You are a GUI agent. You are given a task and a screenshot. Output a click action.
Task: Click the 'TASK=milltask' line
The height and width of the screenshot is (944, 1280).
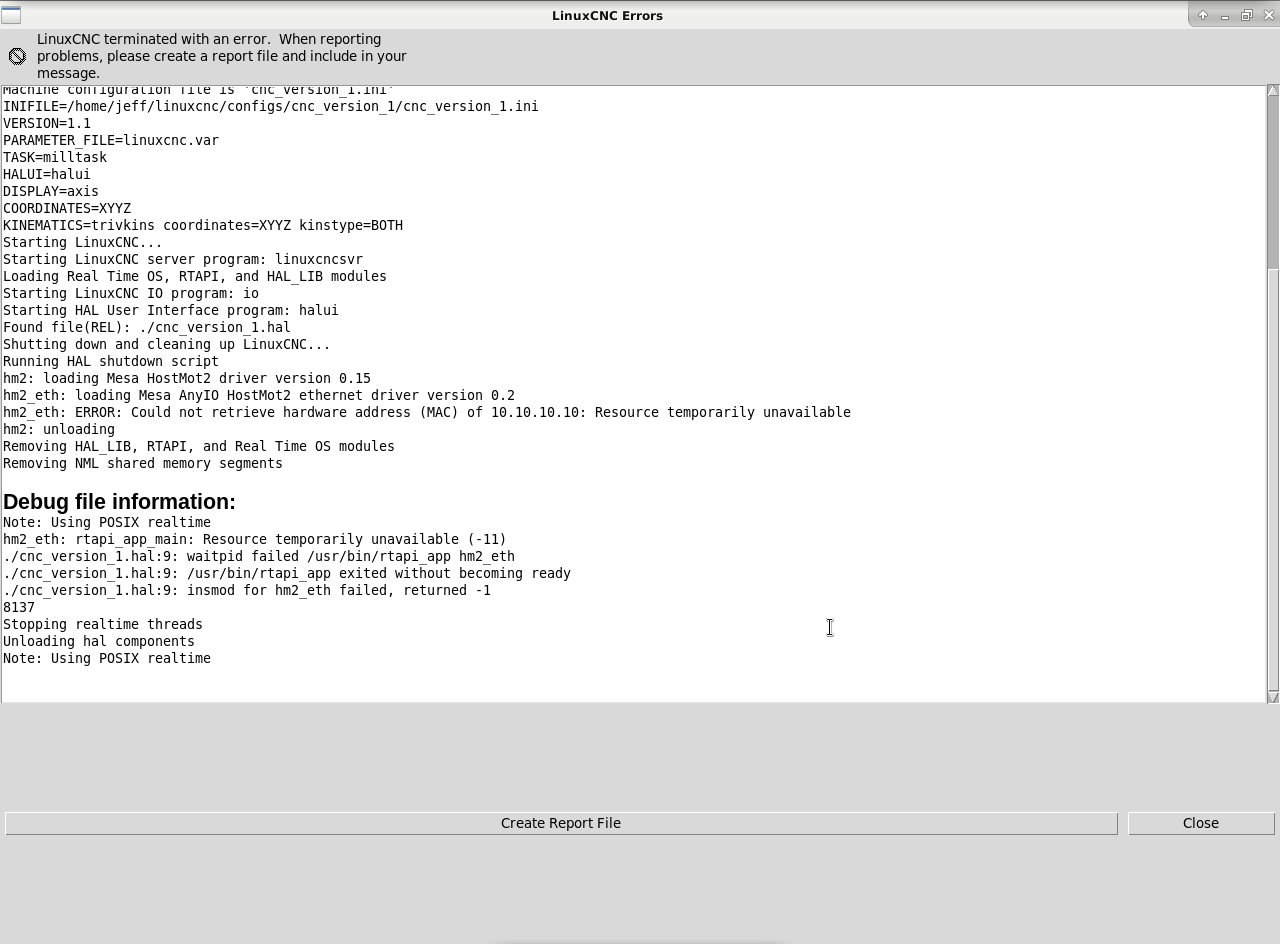point(55,157)
